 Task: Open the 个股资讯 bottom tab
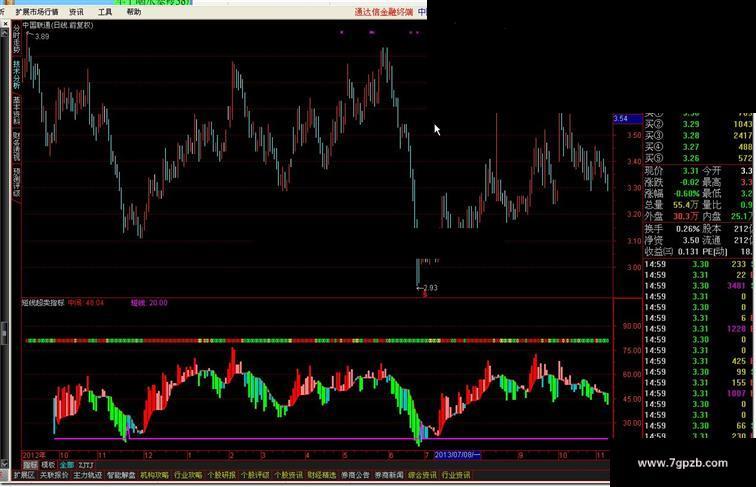tap(288, 475)
